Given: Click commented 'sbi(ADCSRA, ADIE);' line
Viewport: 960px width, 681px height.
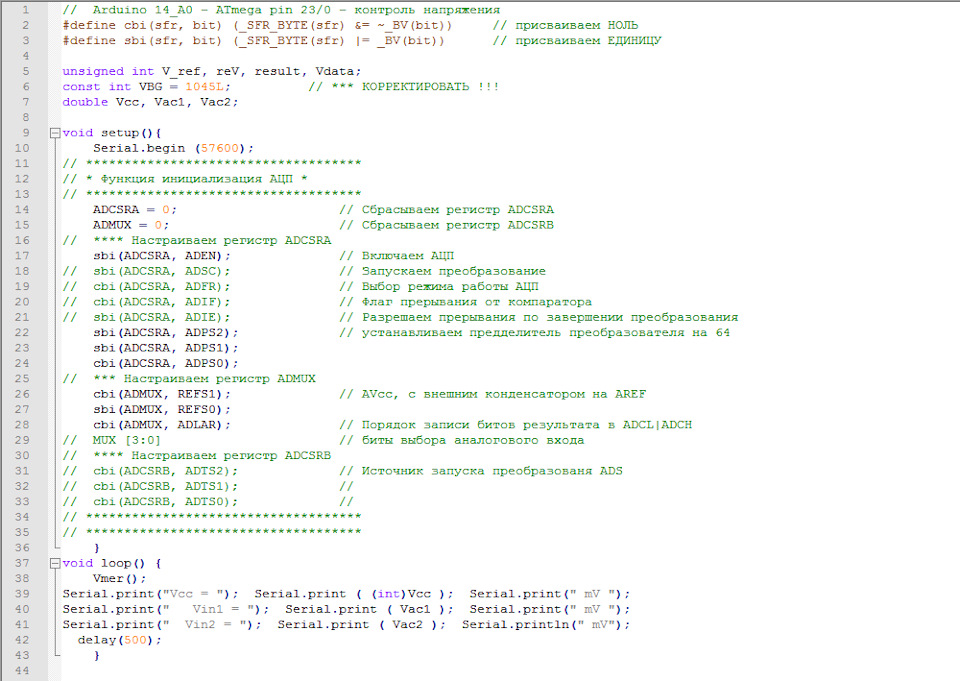Looking at the screenshot, I should pos(146,317).
